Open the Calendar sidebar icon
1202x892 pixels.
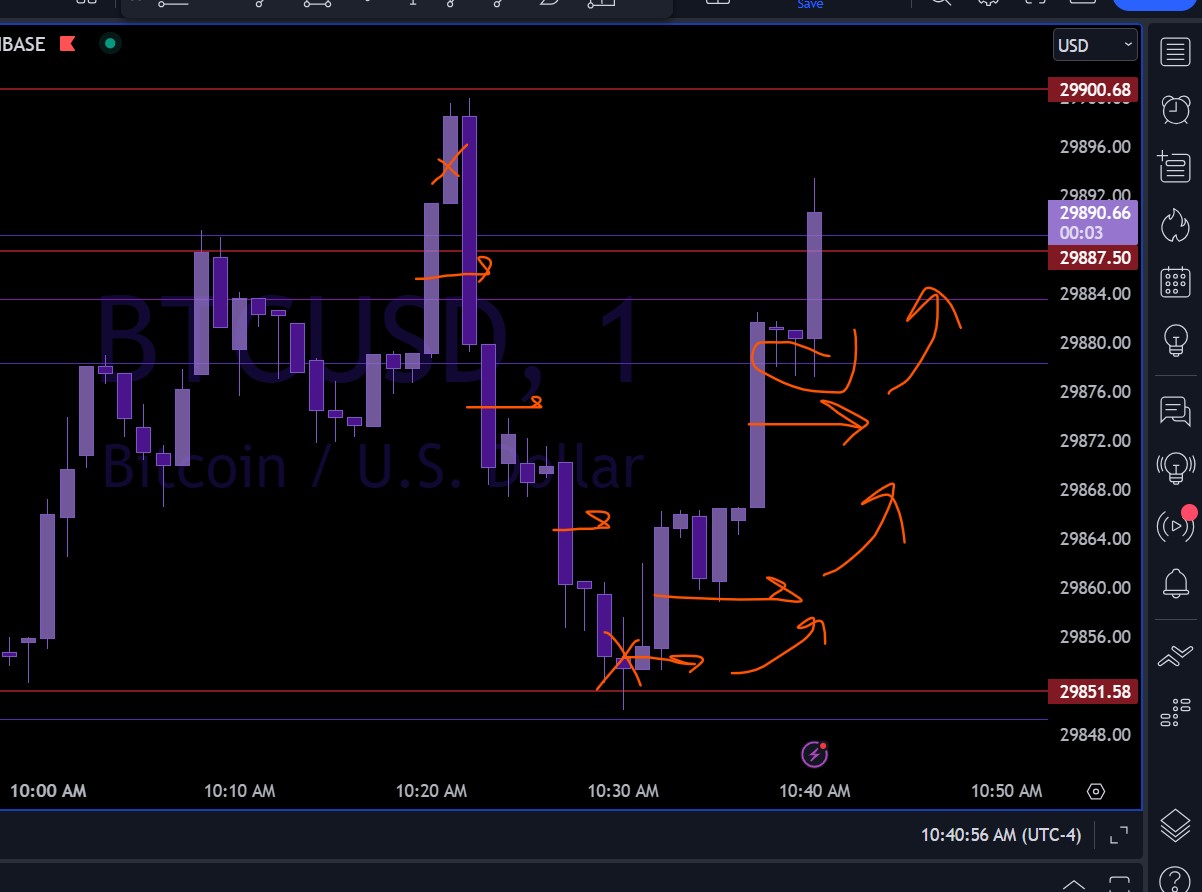click(x=1175, y=282)
